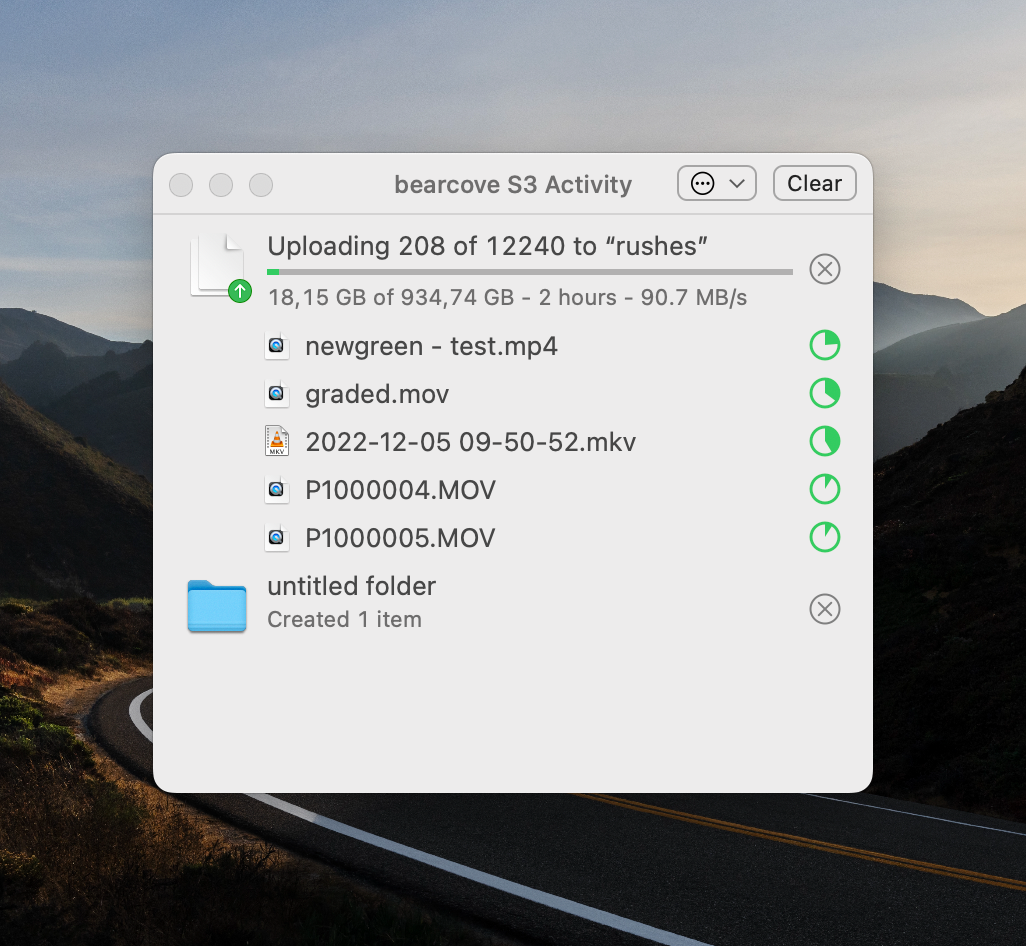Click the "Uploading 208 of 12240" heading
The image size is (1026, 946).
487,247
